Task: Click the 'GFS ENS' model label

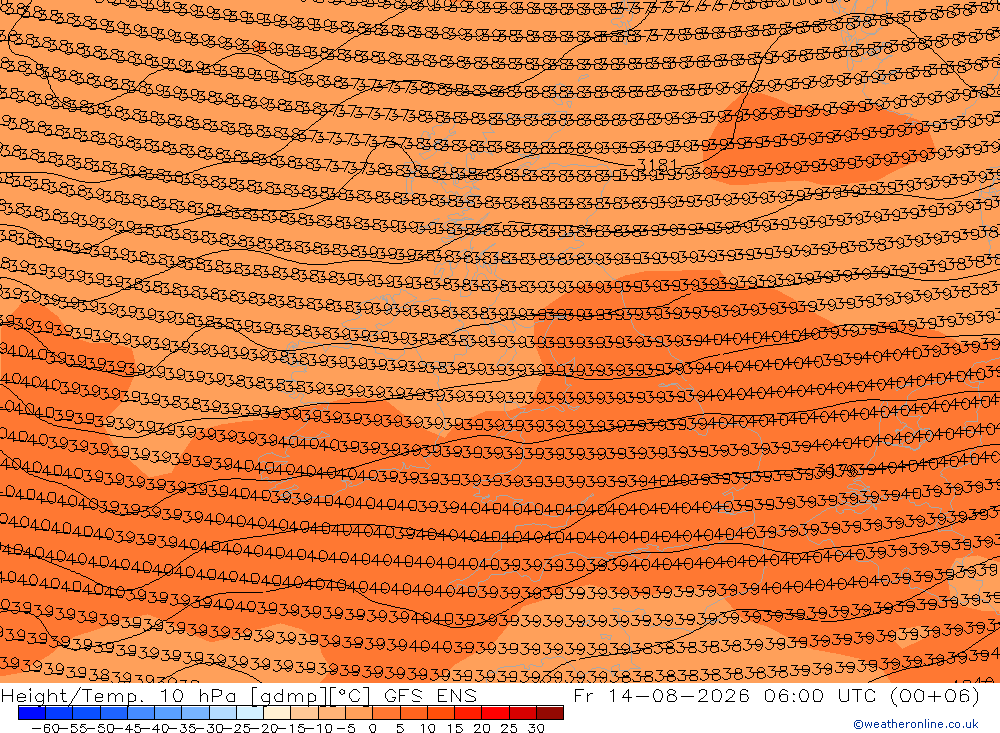Action: pos(430,695)
